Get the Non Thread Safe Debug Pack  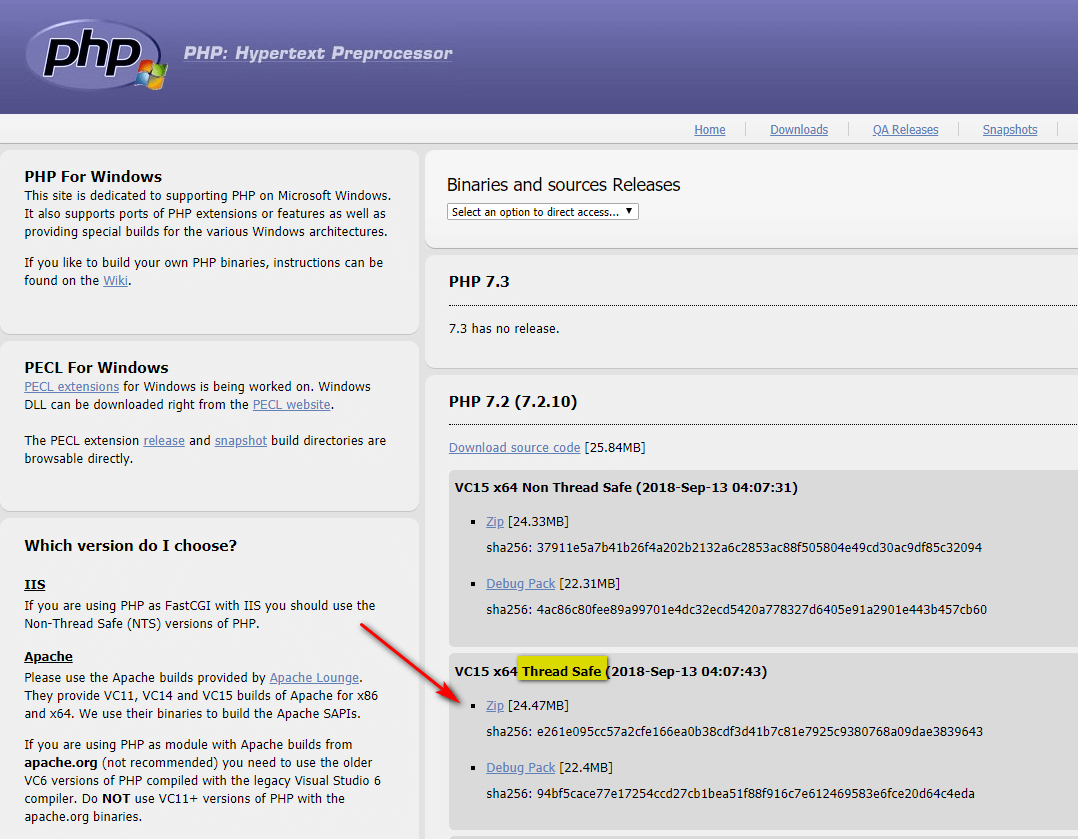click(x=520, y=584)
